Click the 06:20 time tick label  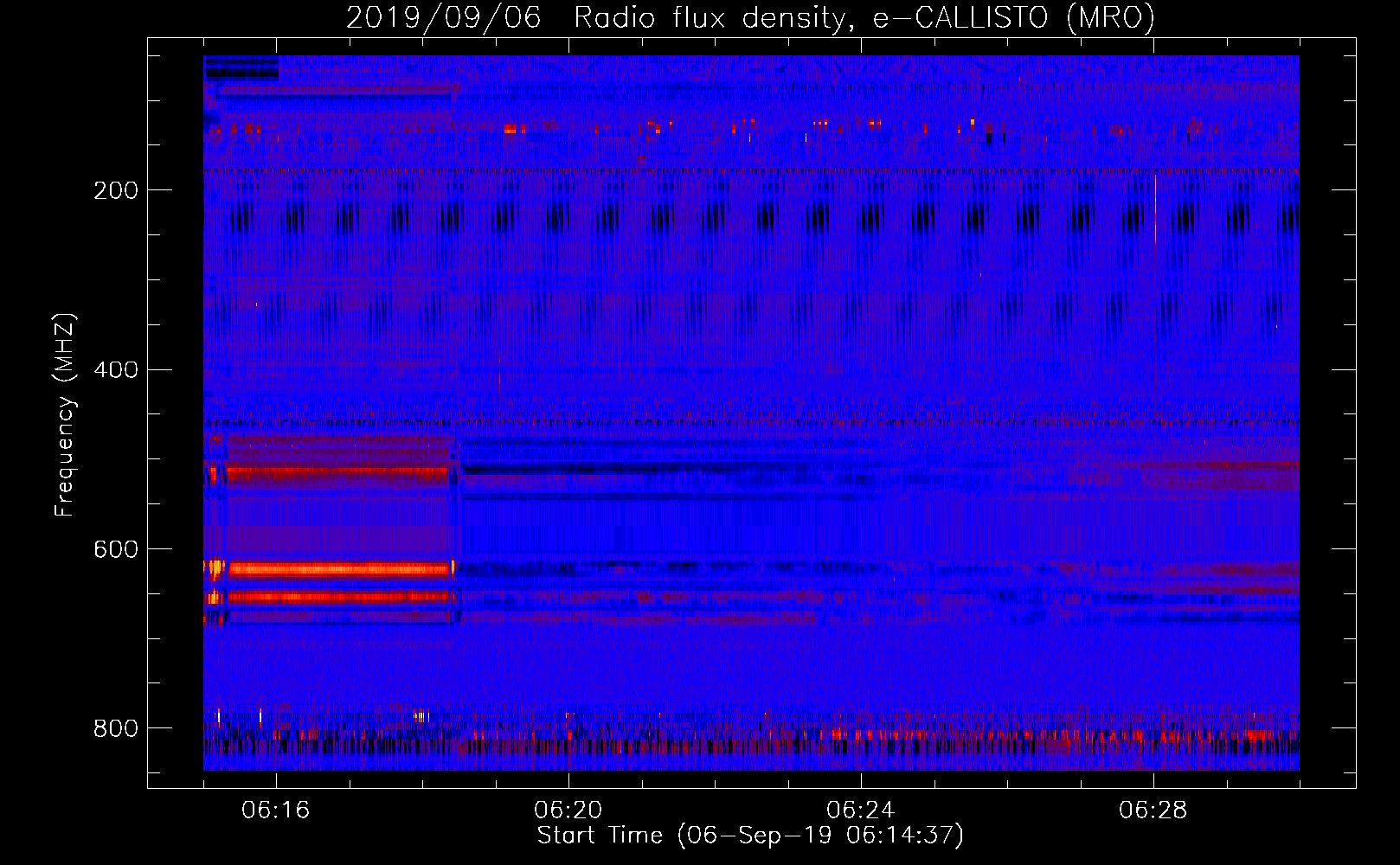click(x=568, y=811)
